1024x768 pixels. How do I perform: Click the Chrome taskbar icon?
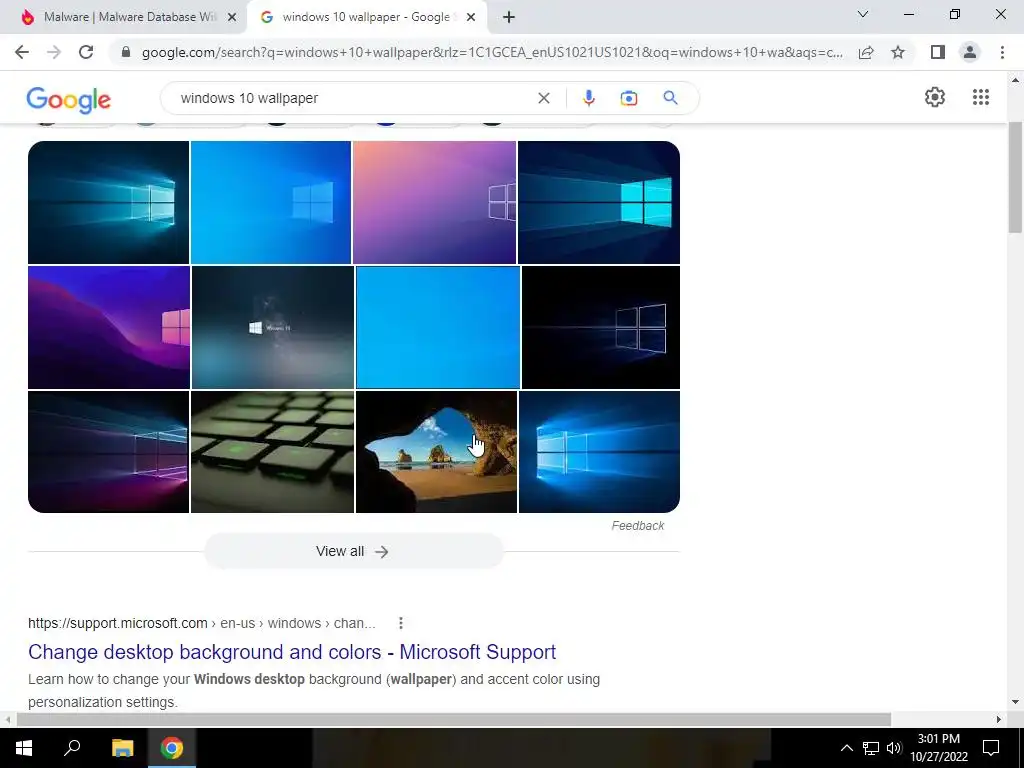[x=172, y=748]
